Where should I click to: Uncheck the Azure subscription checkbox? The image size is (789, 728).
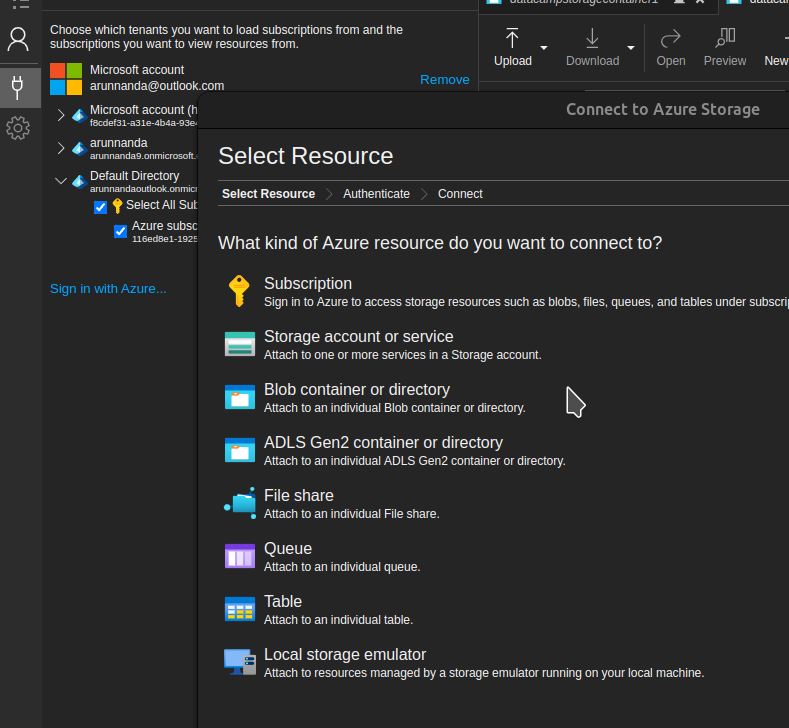[120, 231]
